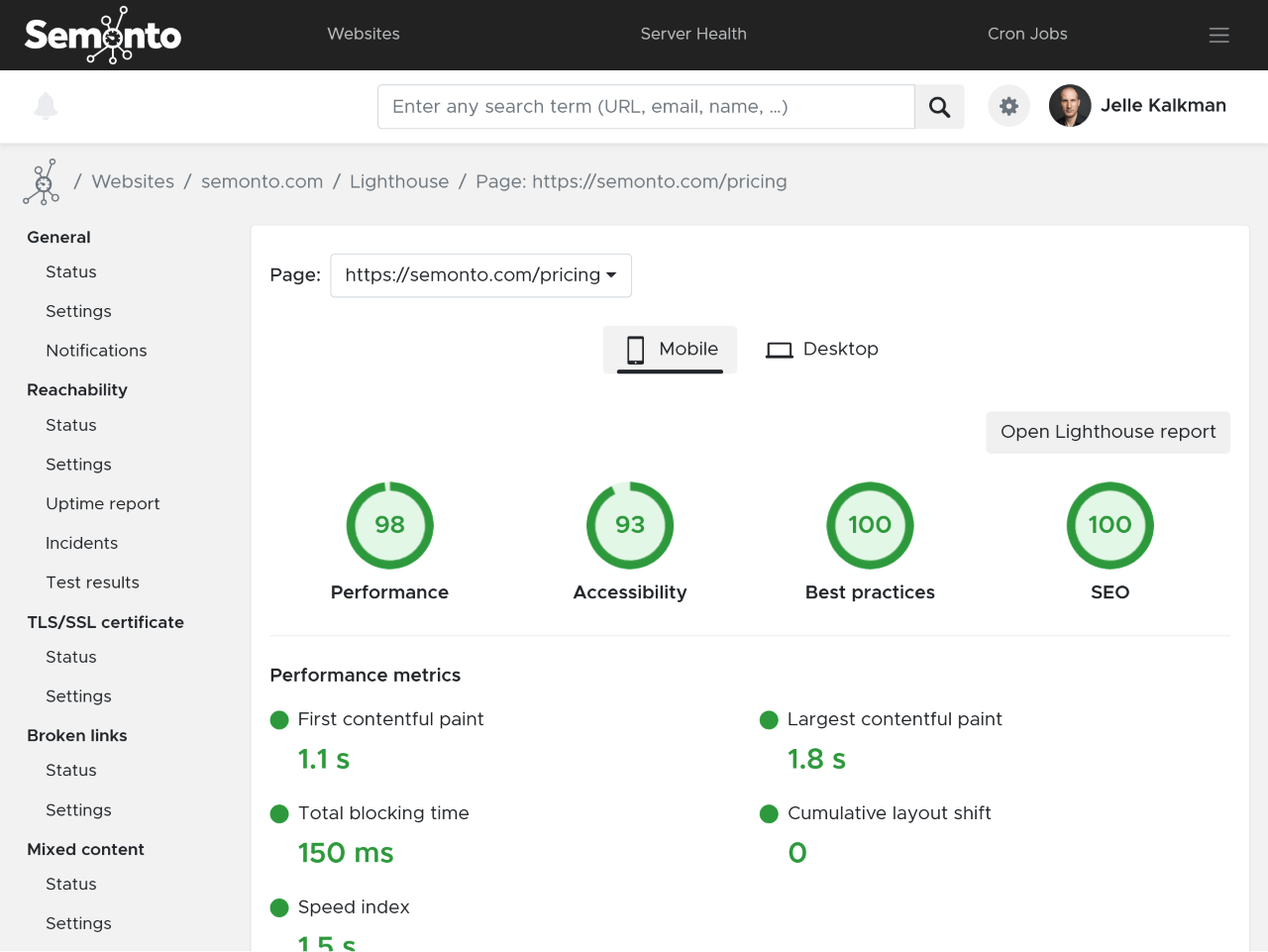The image size is (1268, 952).
Task: Switch to the Desktop tab
Action: pyautogui.click(x=821, y=350)
